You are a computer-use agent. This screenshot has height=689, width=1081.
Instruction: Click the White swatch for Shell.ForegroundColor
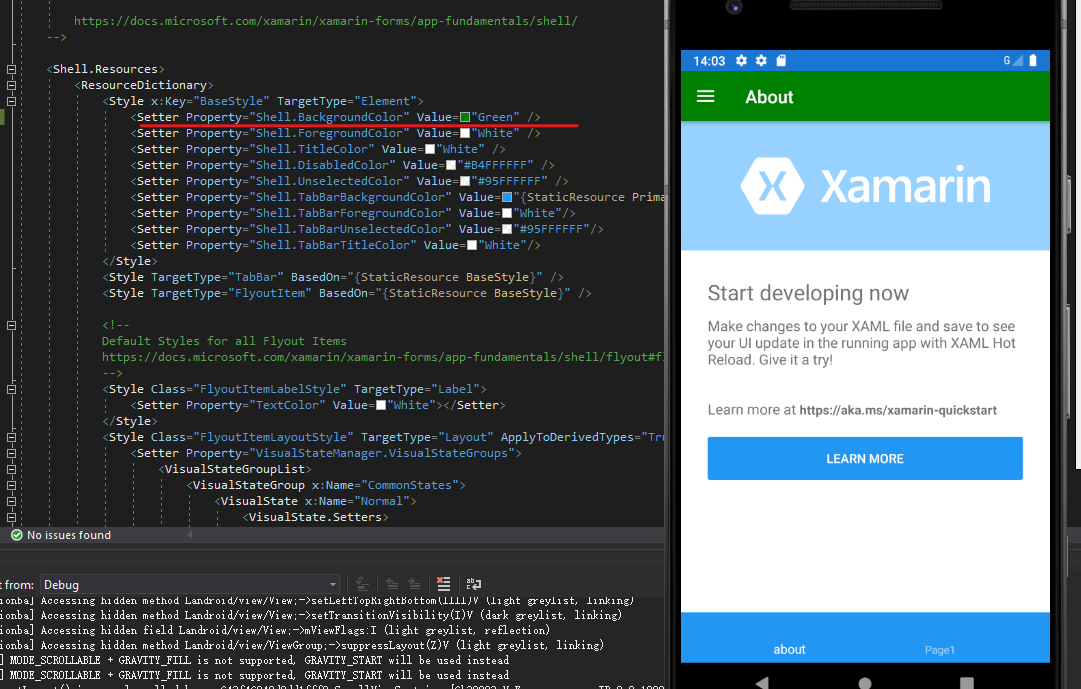point(465,133)
